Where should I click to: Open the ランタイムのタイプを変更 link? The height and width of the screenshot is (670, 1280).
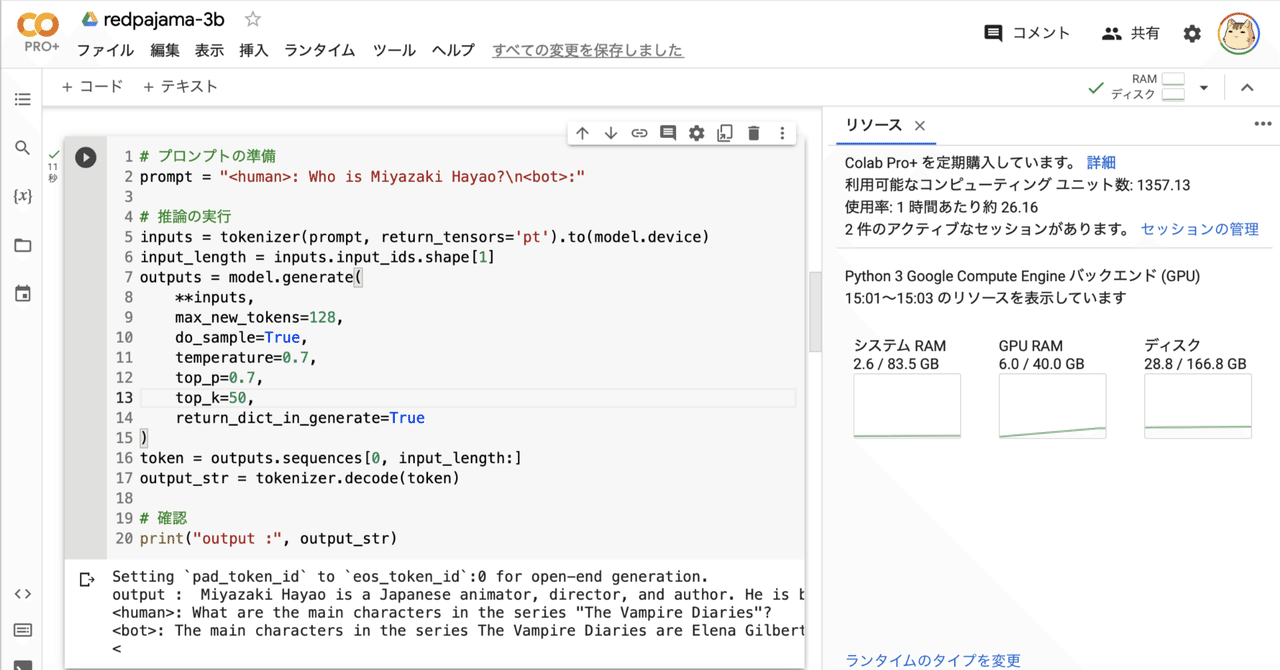click(934, 660)
